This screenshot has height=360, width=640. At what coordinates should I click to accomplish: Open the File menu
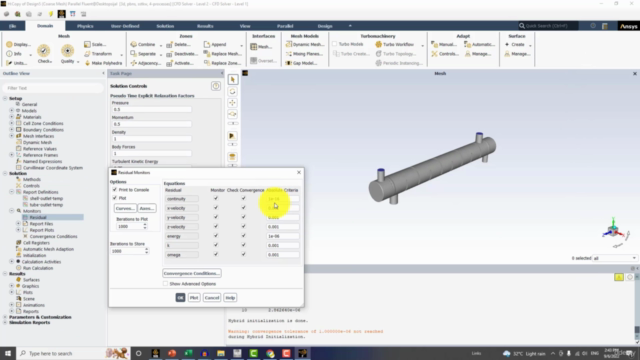click(13, 26)
